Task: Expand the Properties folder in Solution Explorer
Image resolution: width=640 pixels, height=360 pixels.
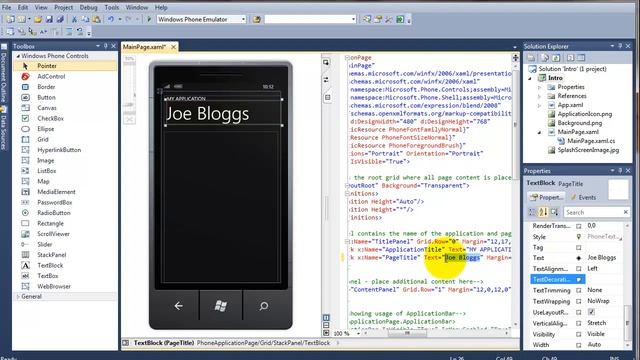Action: coord(539,87)
